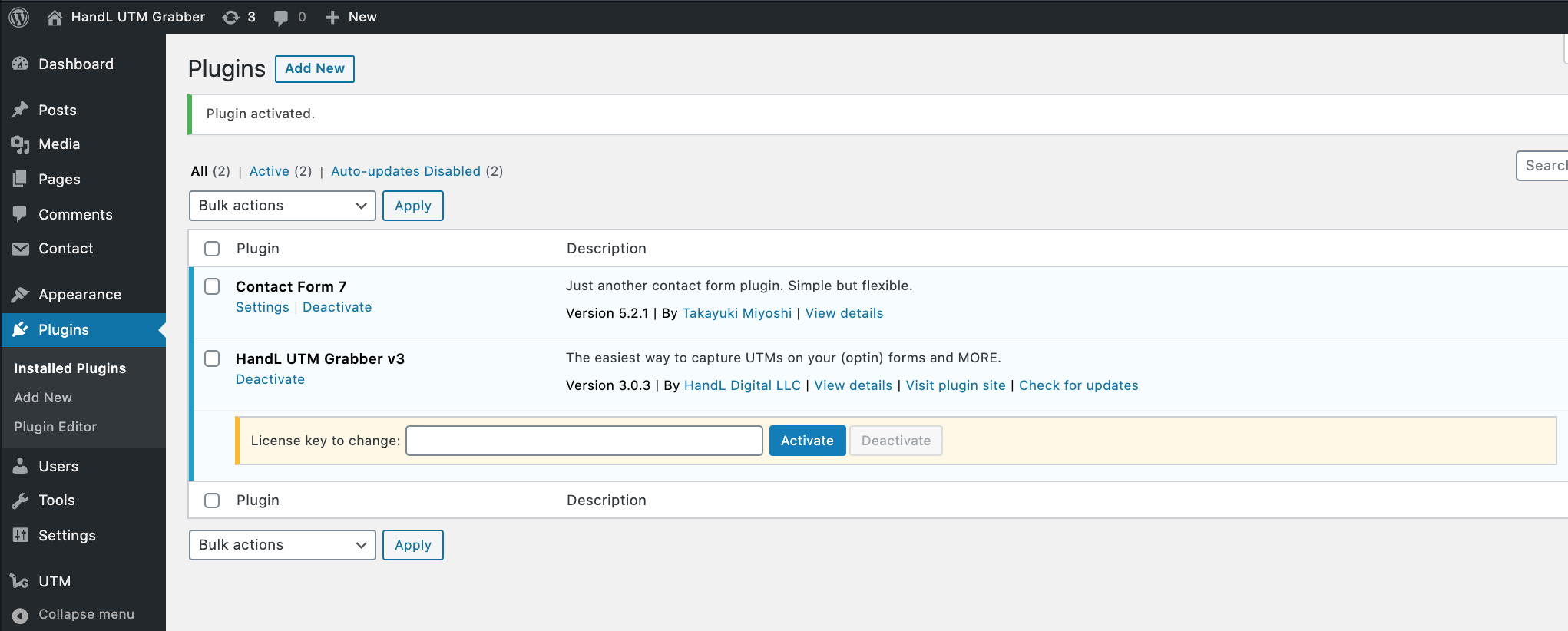The width and height of the screenshot is (1568, 631).
Task: Select the HandL UTM Grabber v3 checkbox
Action: point(212,358)
